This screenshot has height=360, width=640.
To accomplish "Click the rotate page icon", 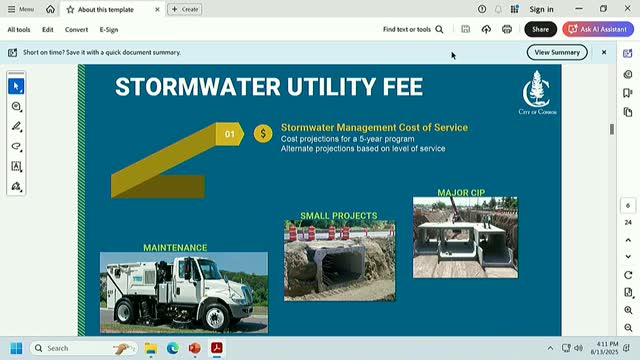I will coord(628,275).
